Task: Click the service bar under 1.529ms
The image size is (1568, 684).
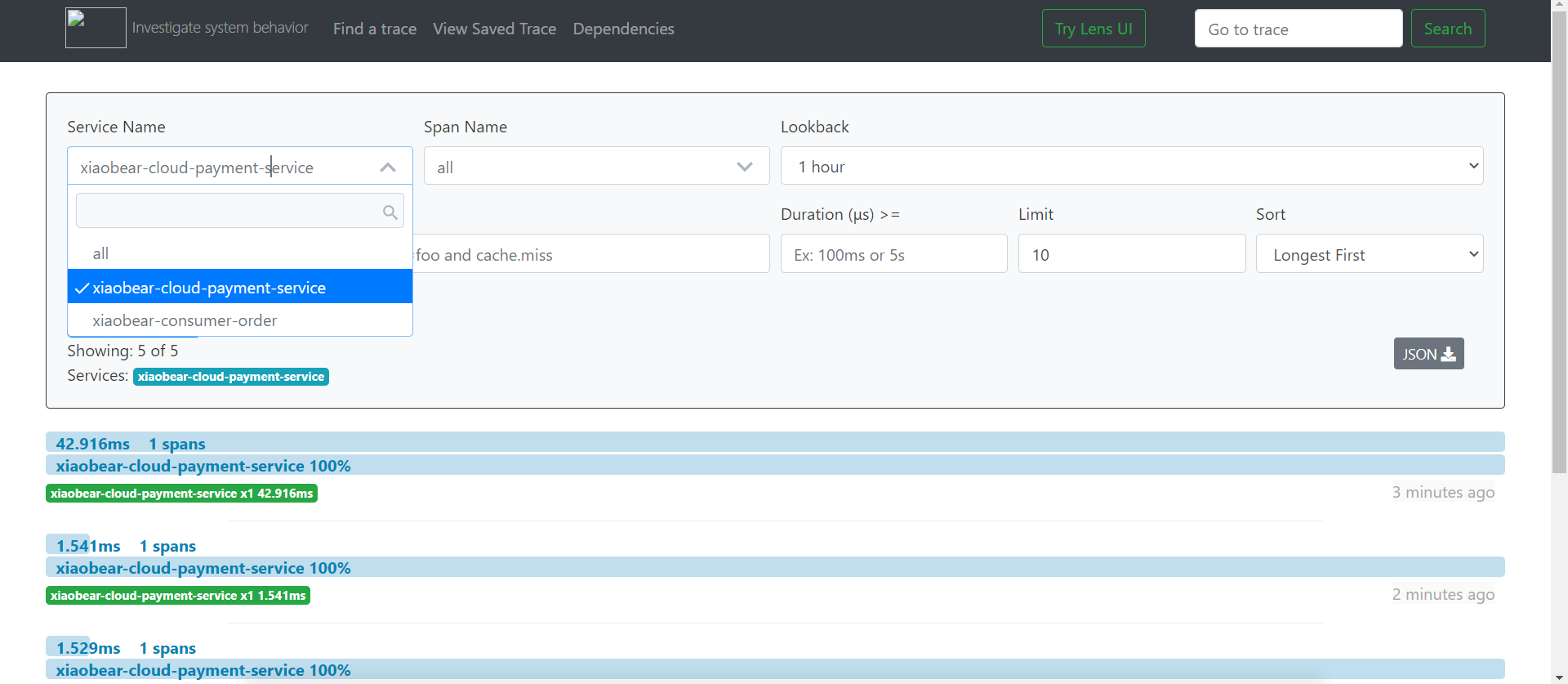Action: pyautogui.click(x=775, y=669)
